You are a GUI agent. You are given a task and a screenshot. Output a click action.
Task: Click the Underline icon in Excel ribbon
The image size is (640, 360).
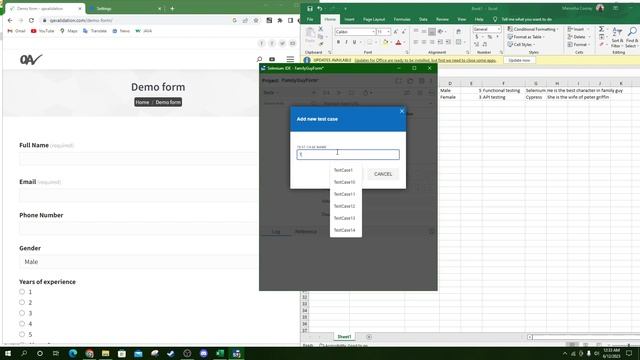coord(354,42)
